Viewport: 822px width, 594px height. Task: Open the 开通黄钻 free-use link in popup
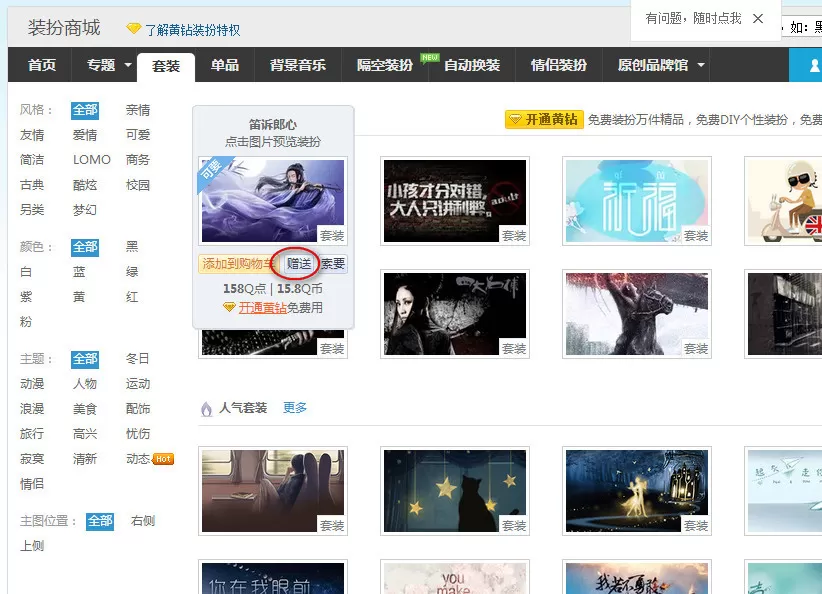pos(263,308)
